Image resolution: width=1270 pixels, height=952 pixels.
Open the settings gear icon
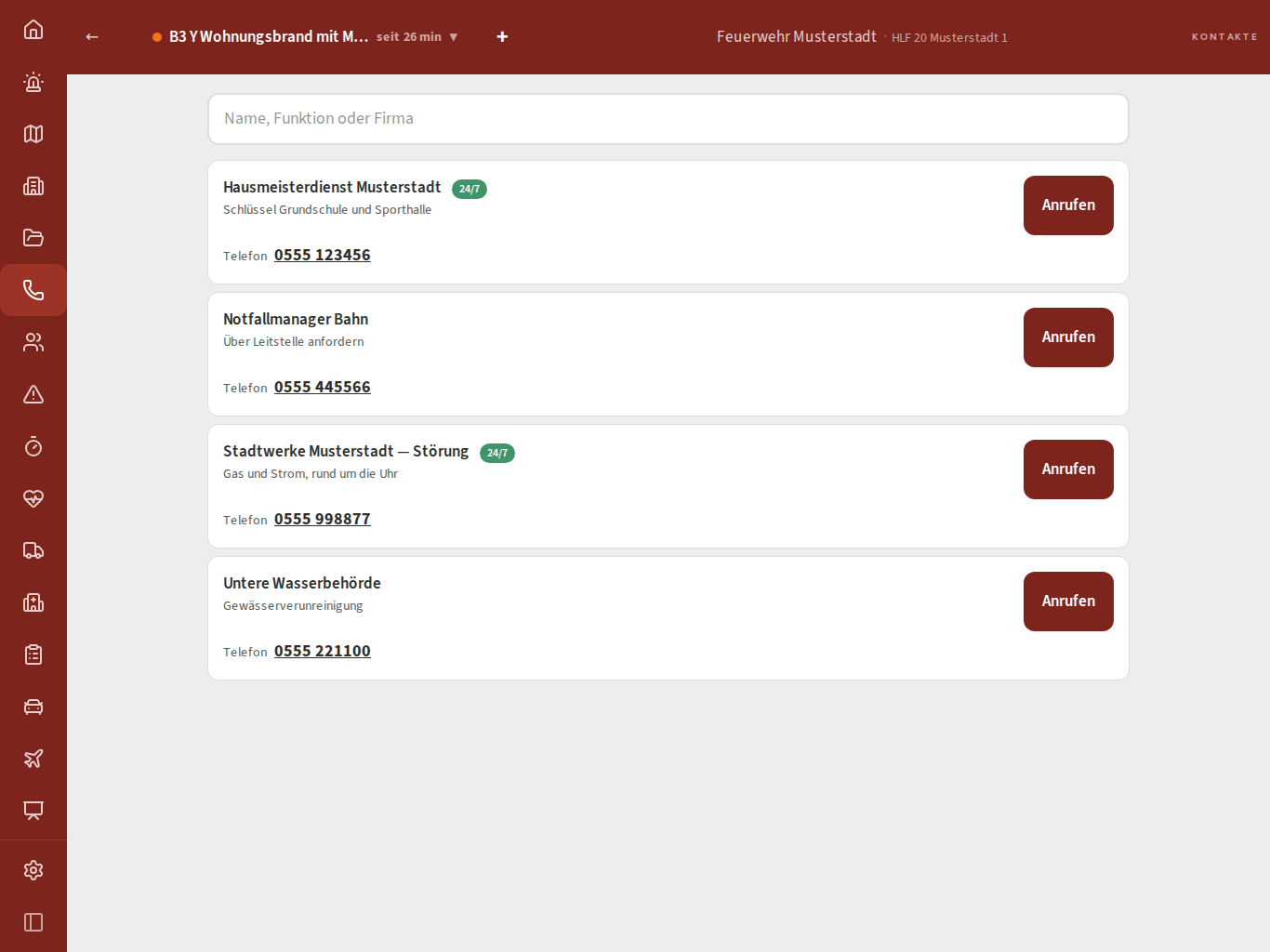click(x=33, y=870)
